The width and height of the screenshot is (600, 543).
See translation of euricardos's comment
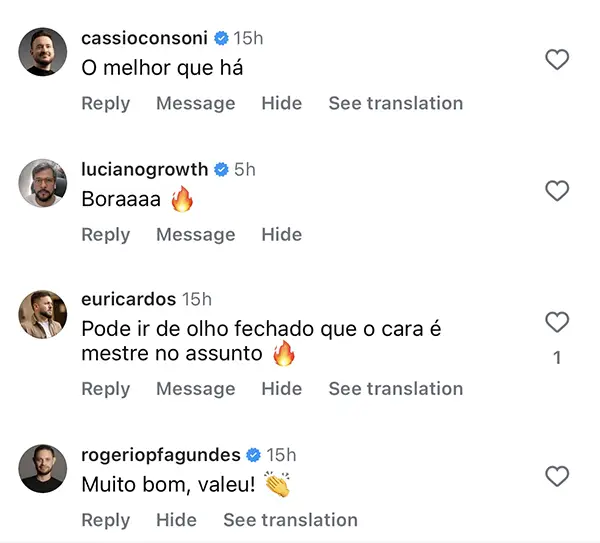(x=395, y=388)
